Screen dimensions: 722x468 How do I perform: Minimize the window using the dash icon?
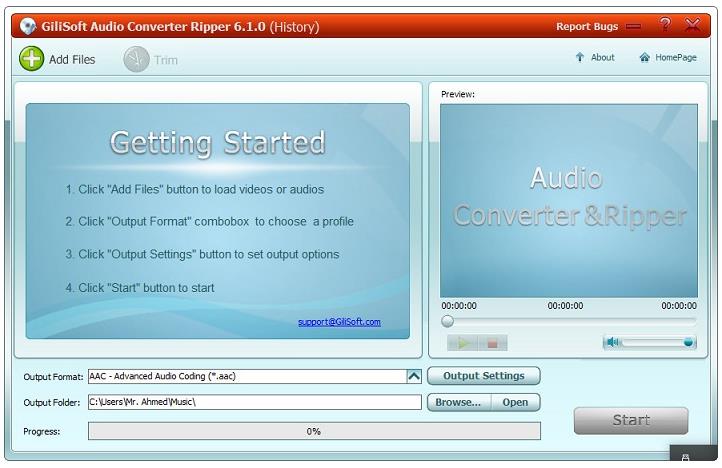click(633, 27)
